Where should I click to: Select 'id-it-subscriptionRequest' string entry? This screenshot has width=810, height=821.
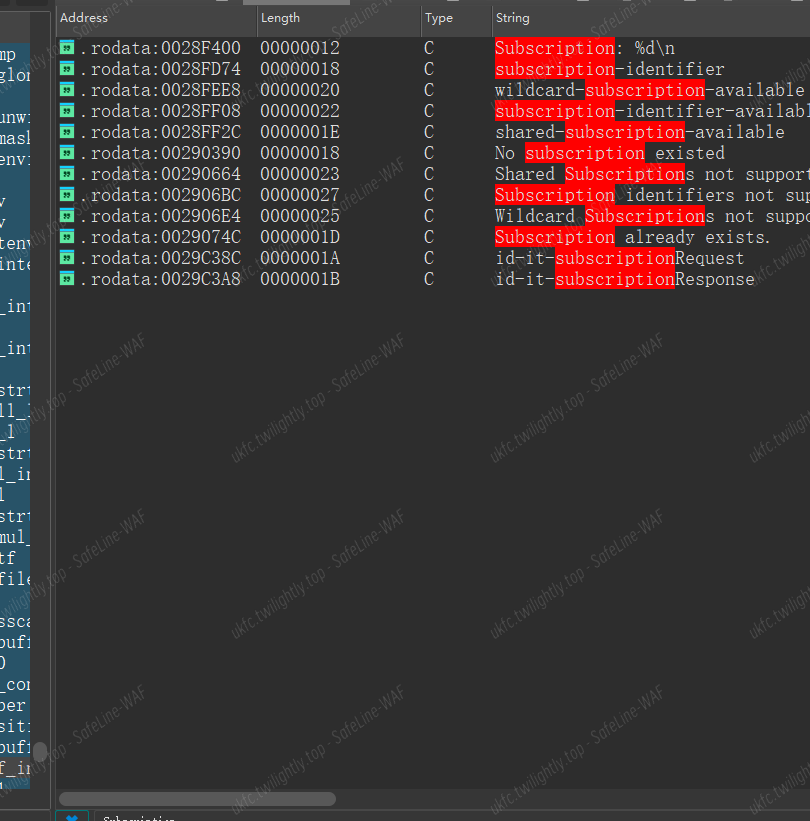tap(619, 258)
